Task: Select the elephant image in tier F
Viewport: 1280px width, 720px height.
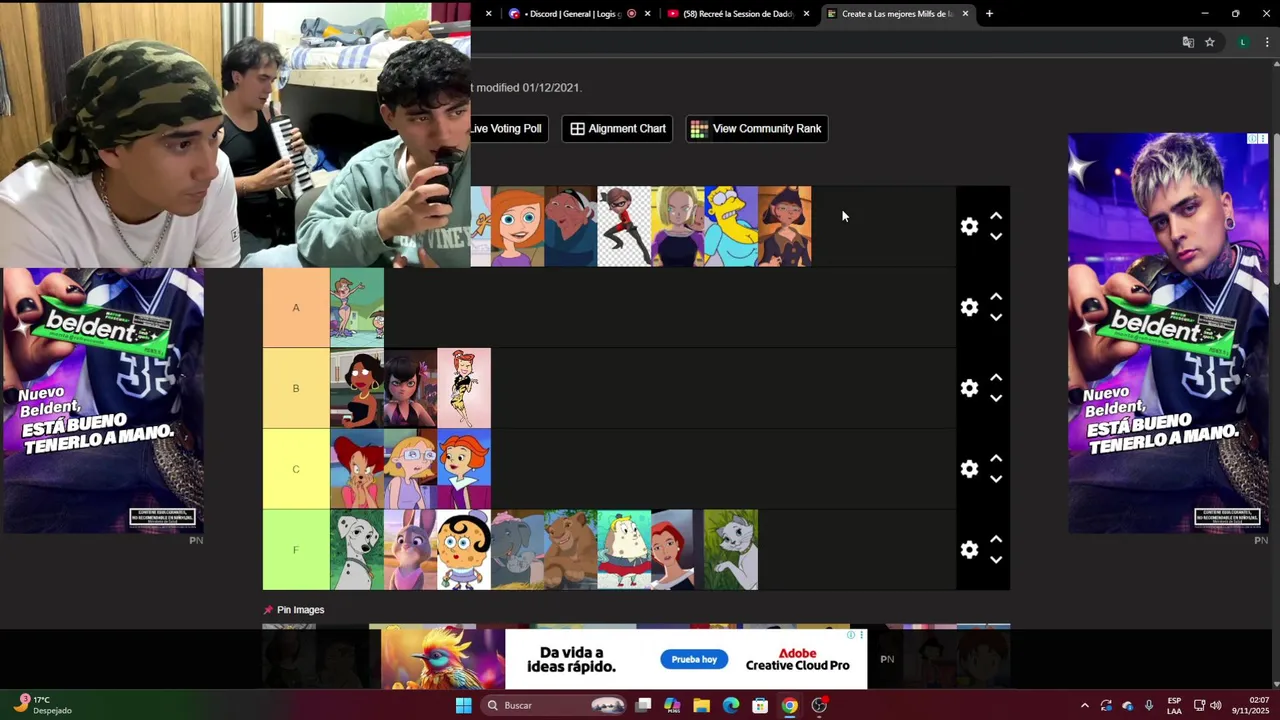Action: coord(517,550)
